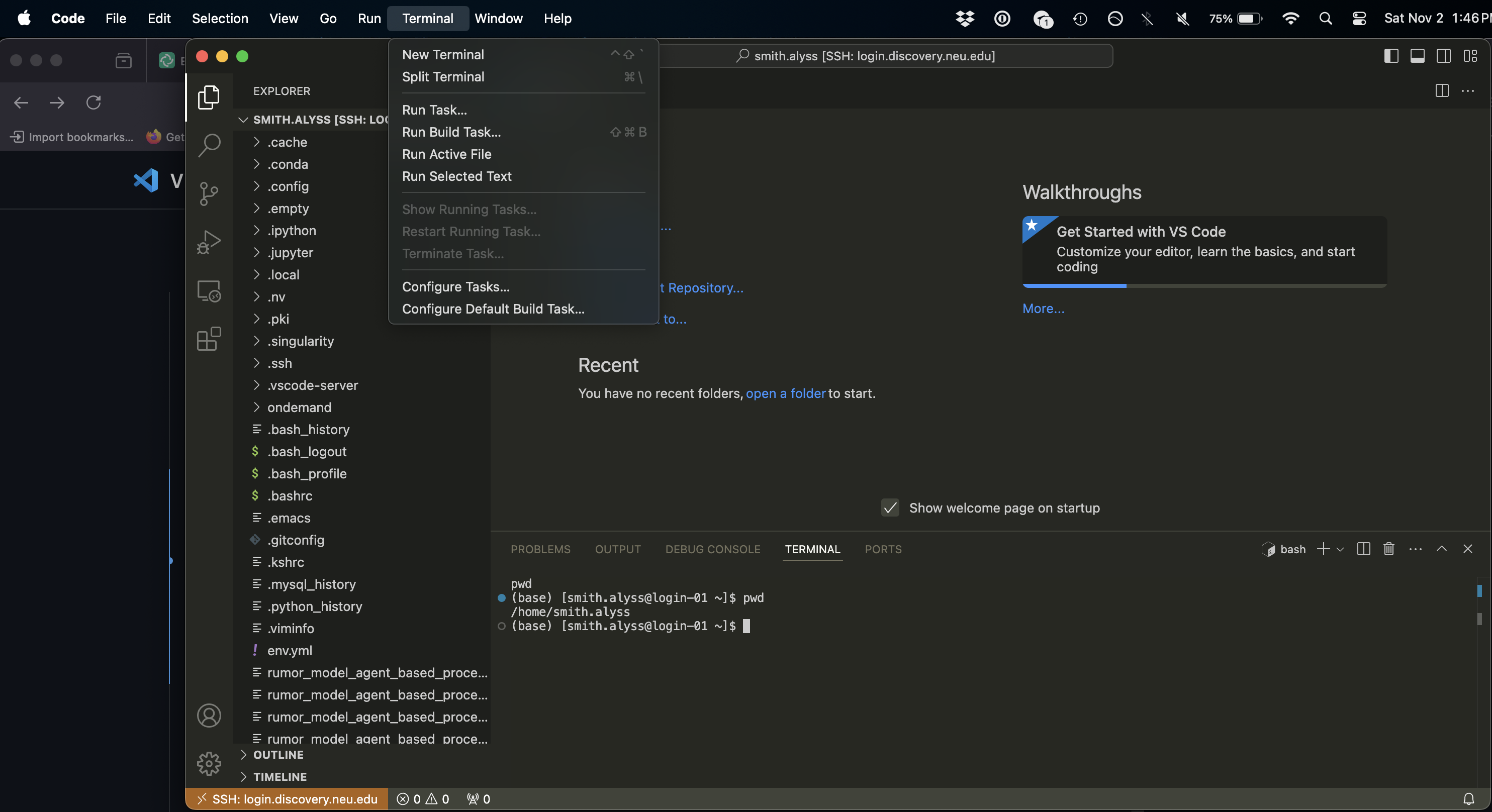Open editor More Actions ellipsis
The width and height of the screenshot is (1492, 812).
click(1468, 91)
